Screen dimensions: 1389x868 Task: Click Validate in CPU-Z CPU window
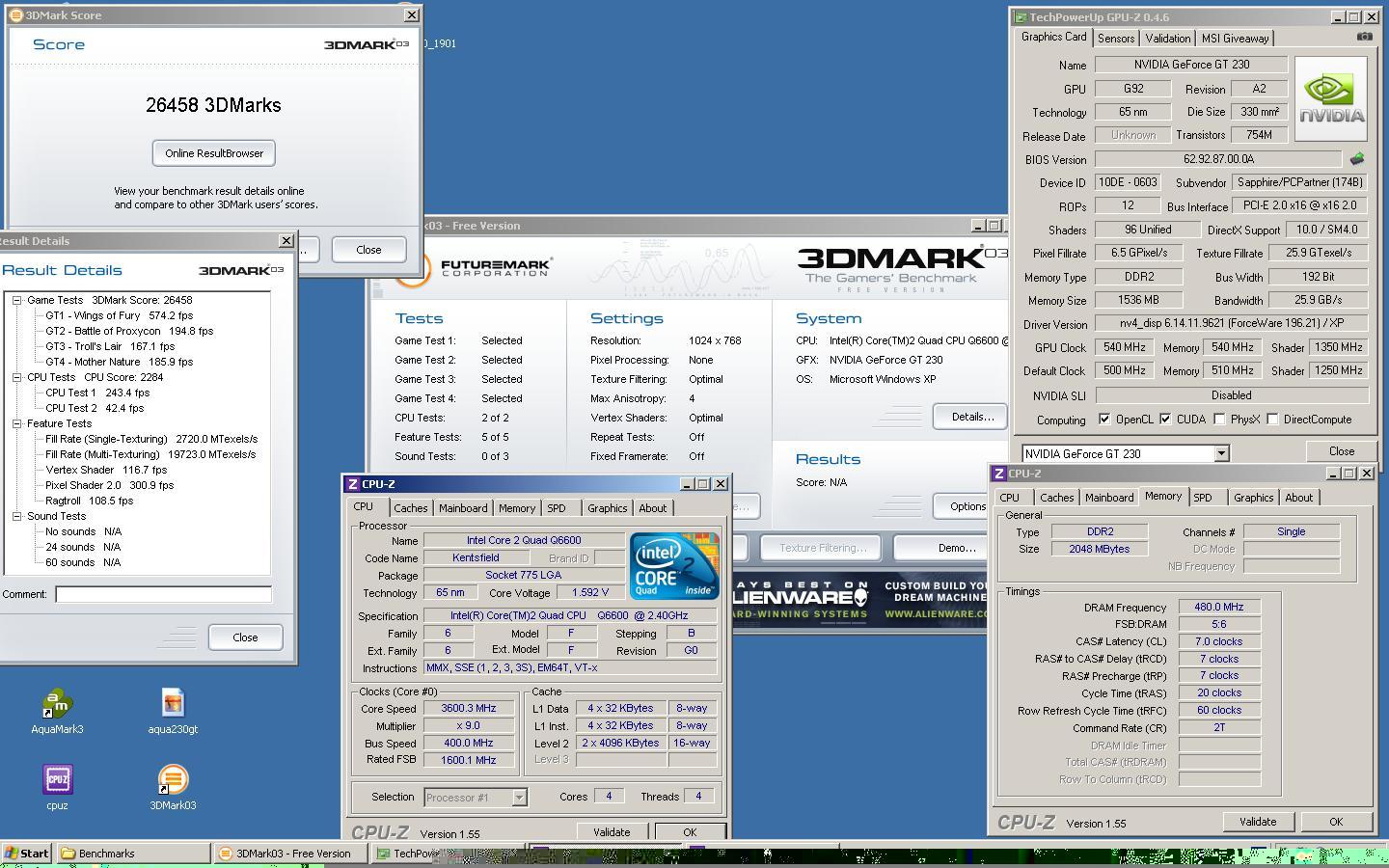[x=612, y=832]
